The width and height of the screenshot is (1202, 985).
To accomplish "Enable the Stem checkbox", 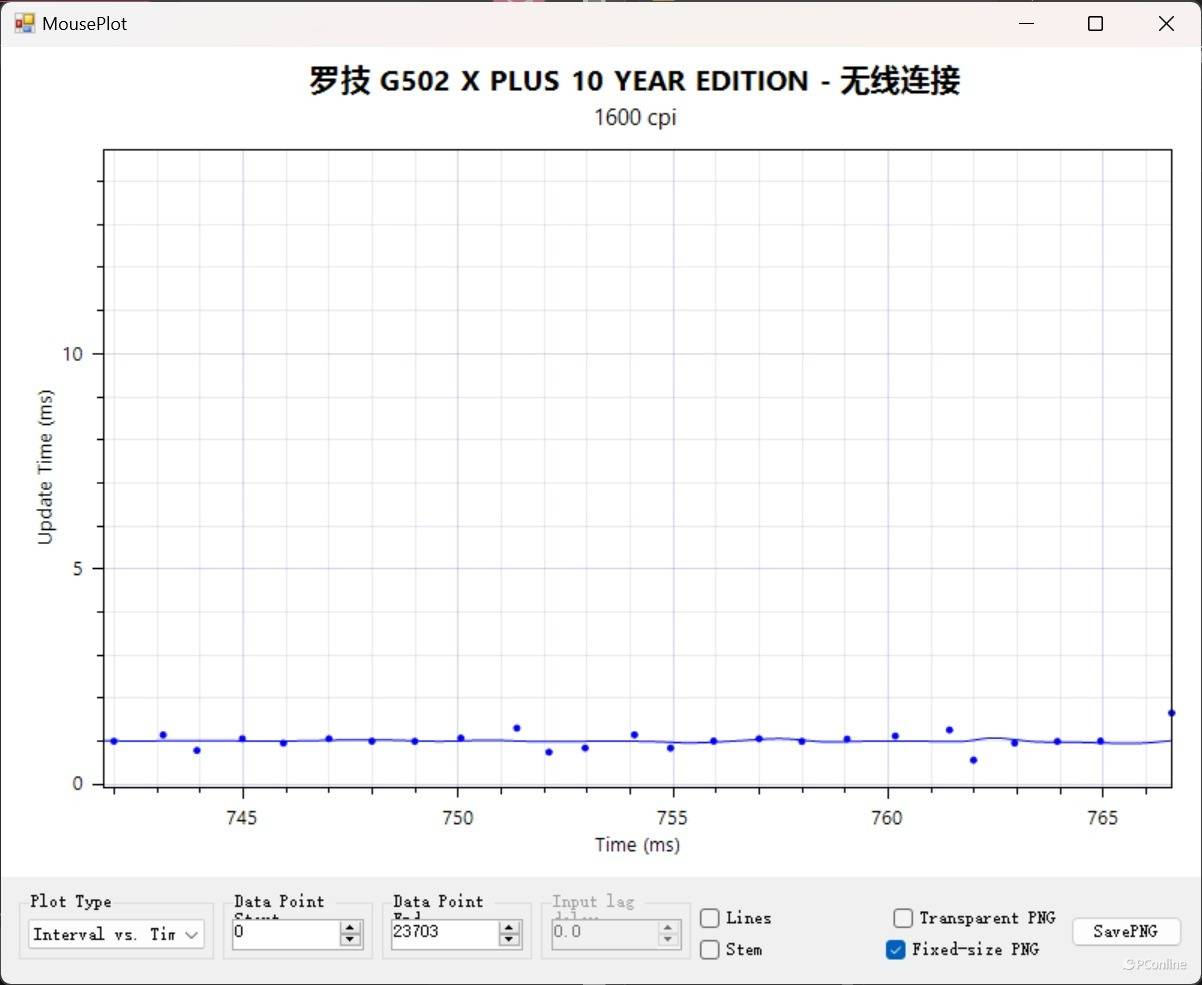I will coord(710,949).
